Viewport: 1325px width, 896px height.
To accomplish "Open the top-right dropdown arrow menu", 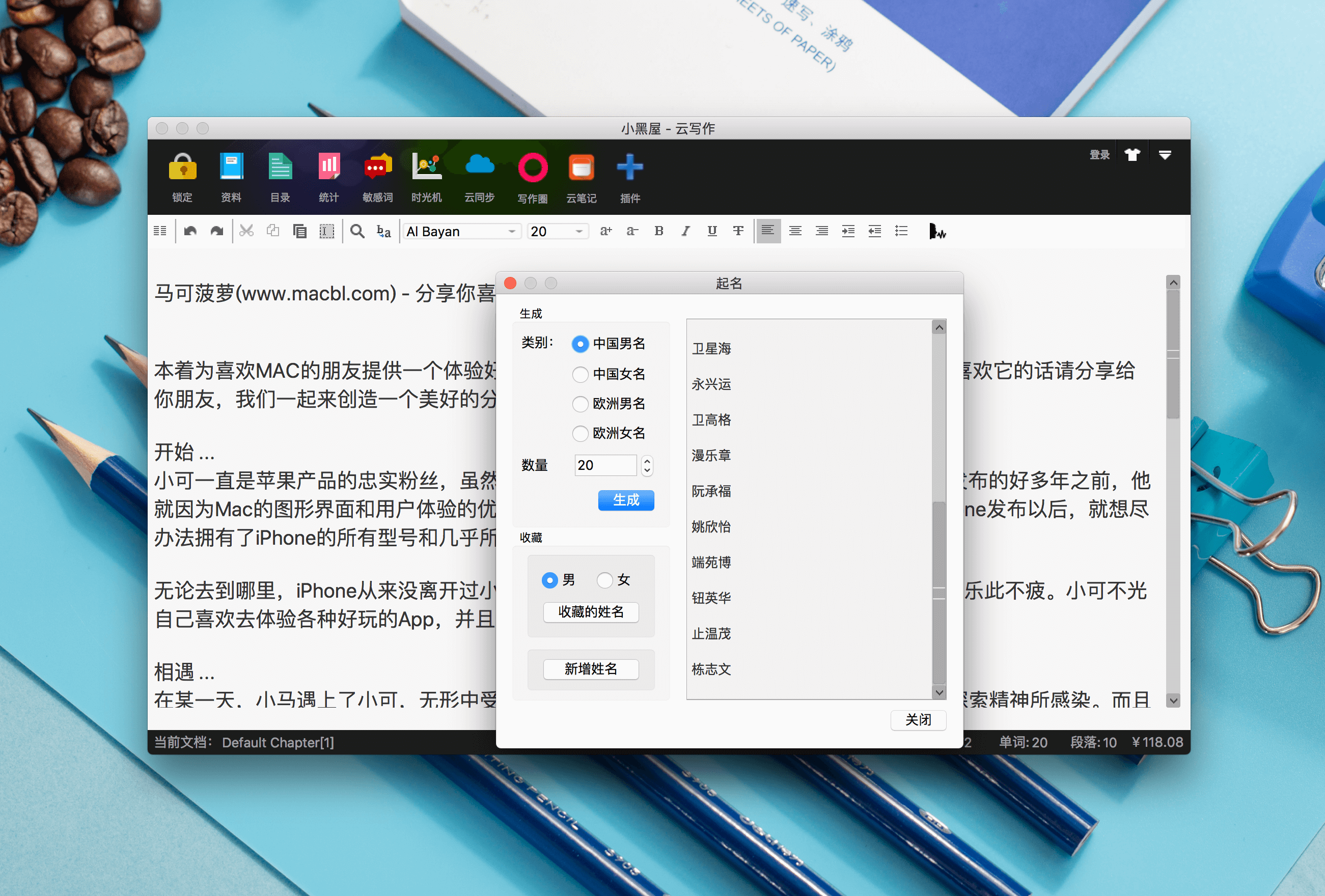I will (1165, 154).
